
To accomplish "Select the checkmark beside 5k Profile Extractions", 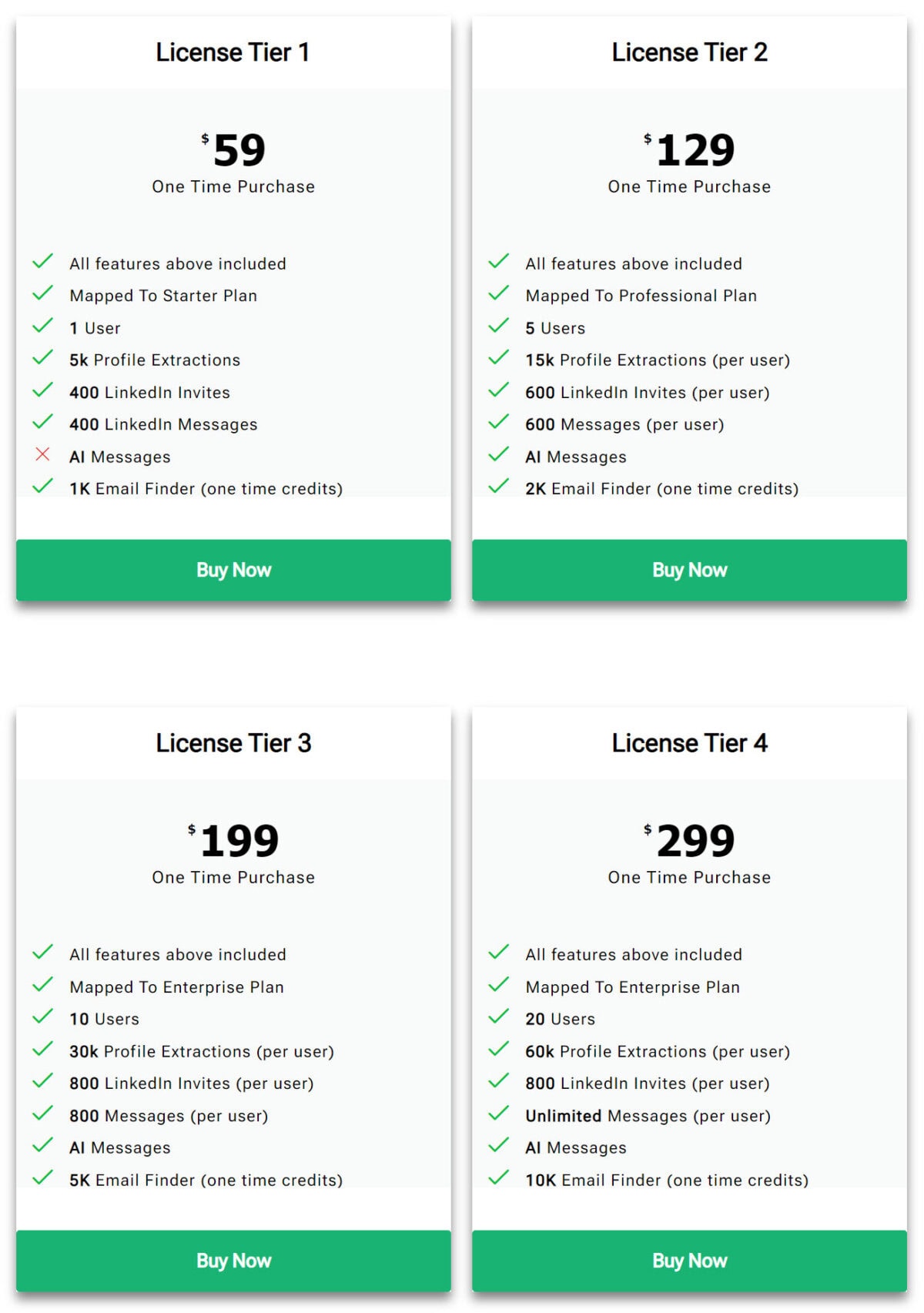I will click(43, 359).
